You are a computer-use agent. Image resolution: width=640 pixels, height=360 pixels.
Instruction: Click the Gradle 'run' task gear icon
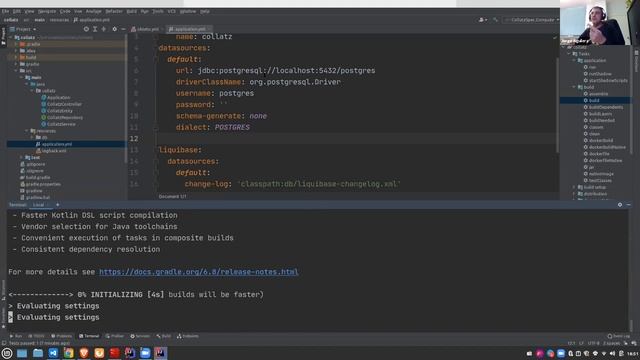(586, 67)
